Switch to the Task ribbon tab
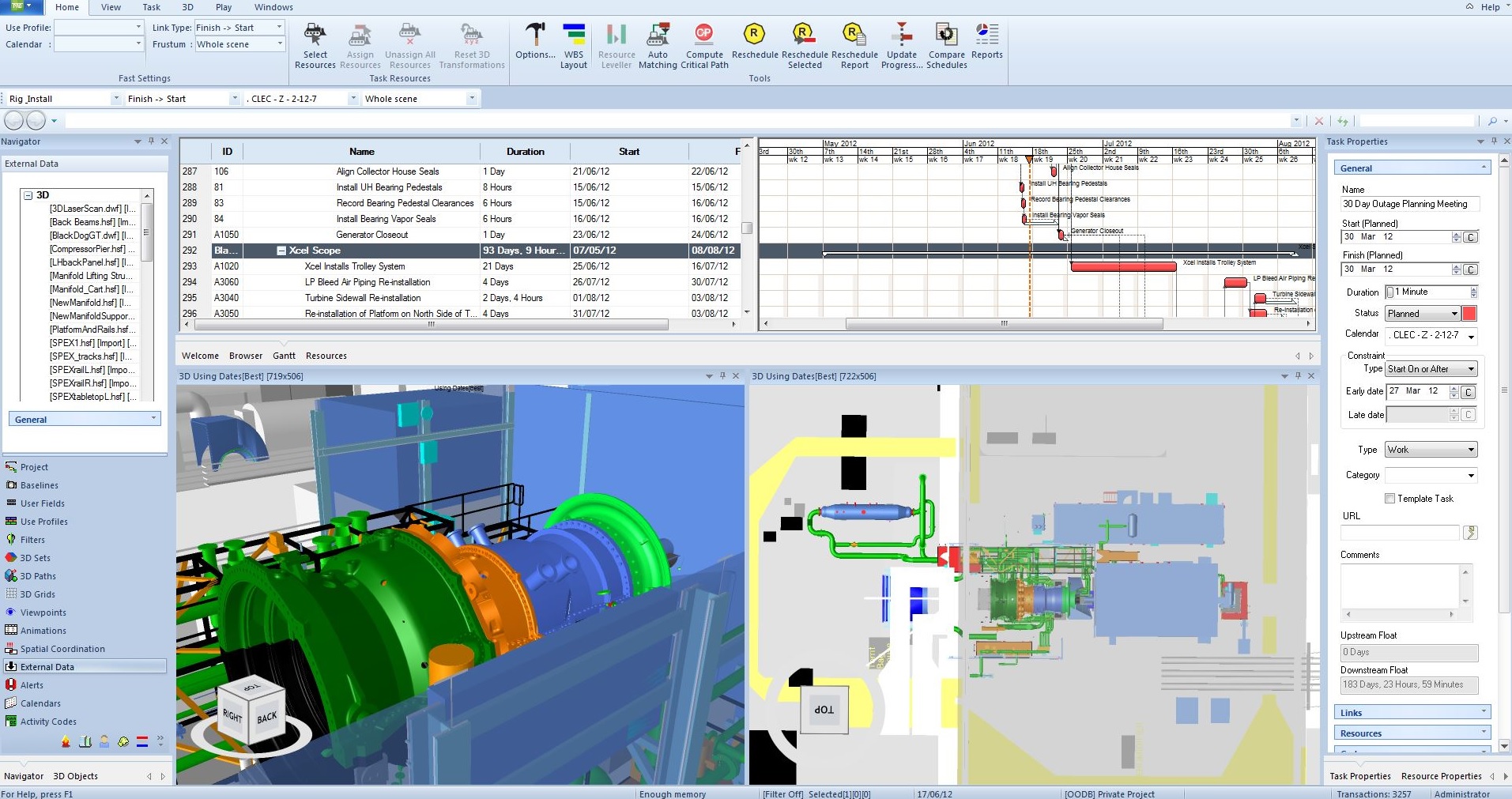 (151, 7)
